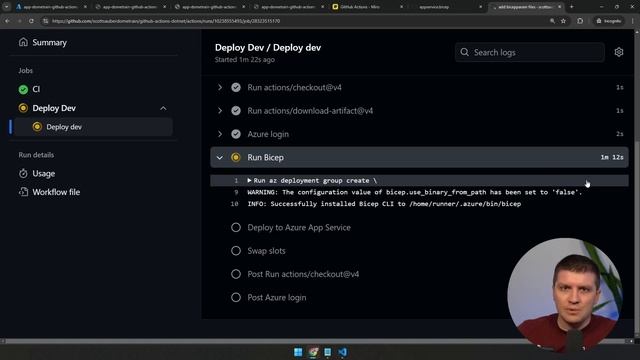Click the horizontal scrollbar at the bottom
This screenshot has height=360, width=640.
tap(316, 341)
